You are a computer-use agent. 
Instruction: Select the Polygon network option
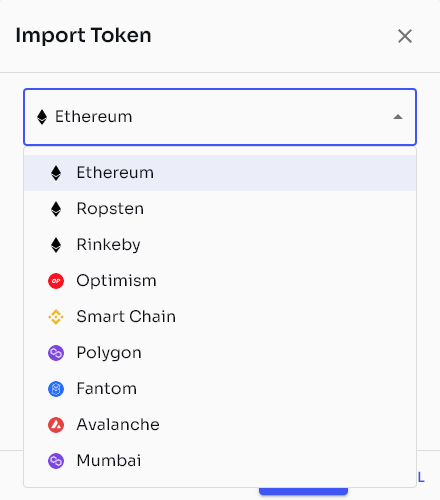(x=220, y=353)
